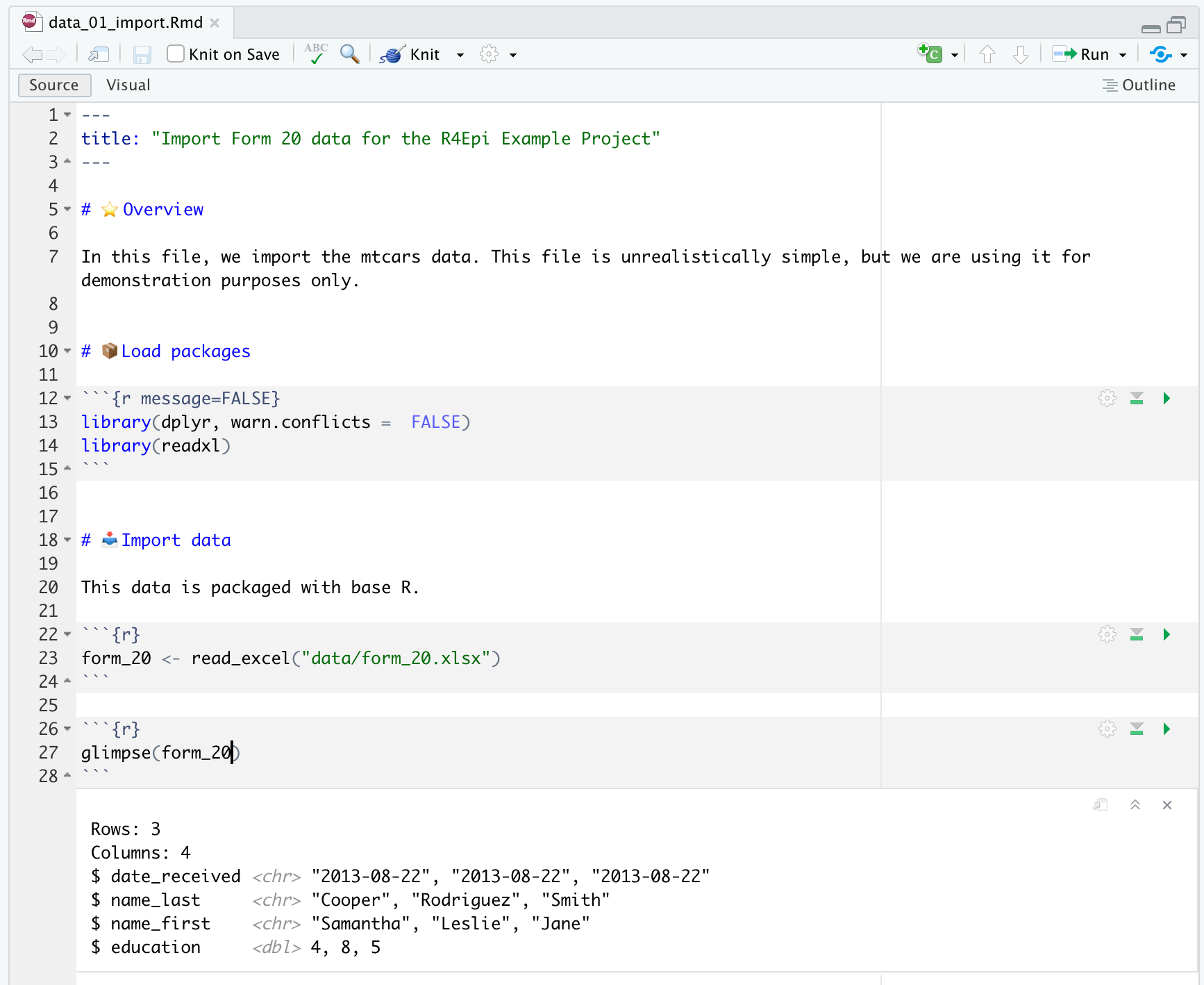1204x985 pixels.
Task: Click the name_first output row
Action: tap(341, 923)
